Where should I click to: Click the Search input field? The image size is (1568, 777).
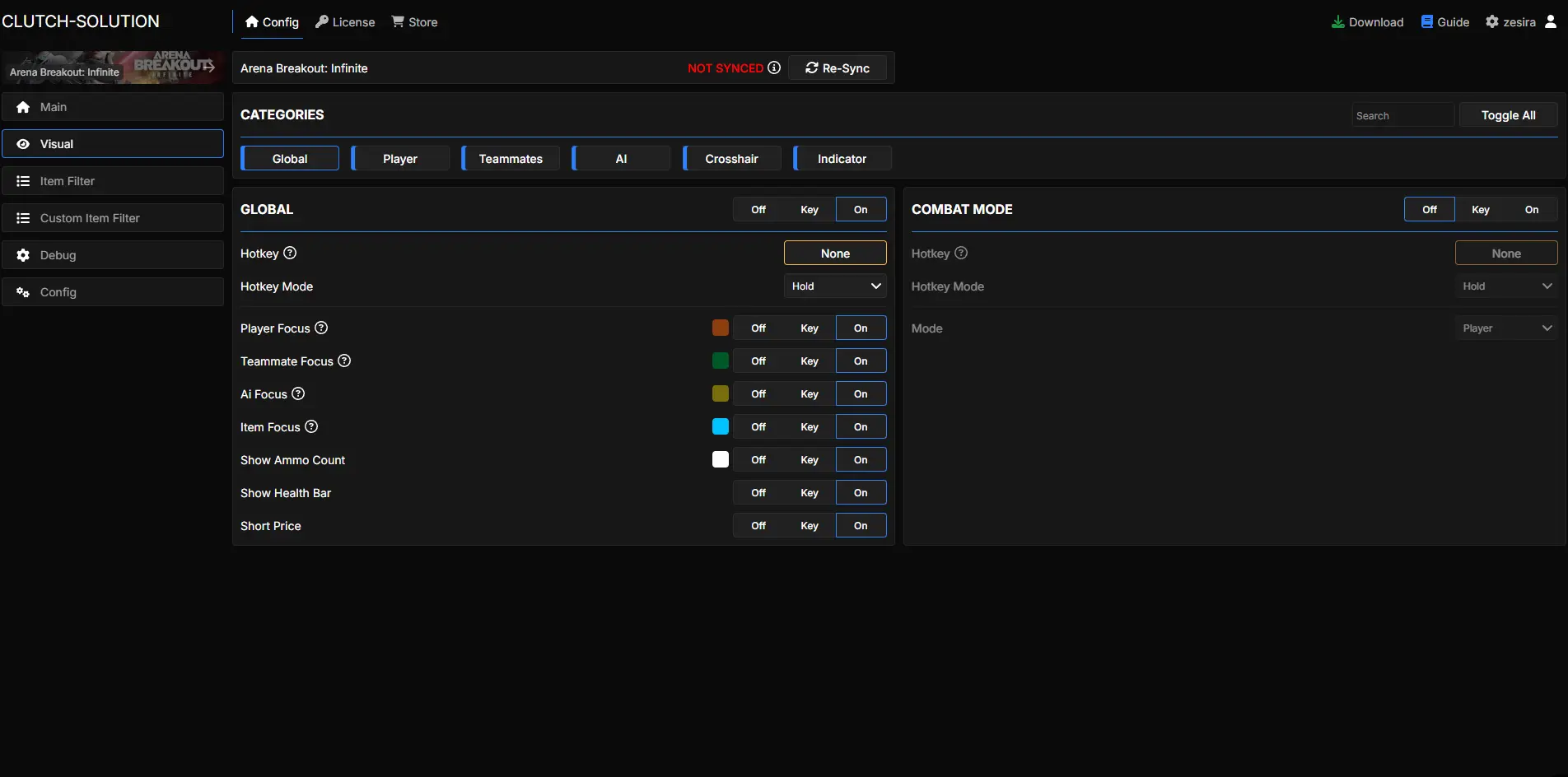coord(1402,115)
